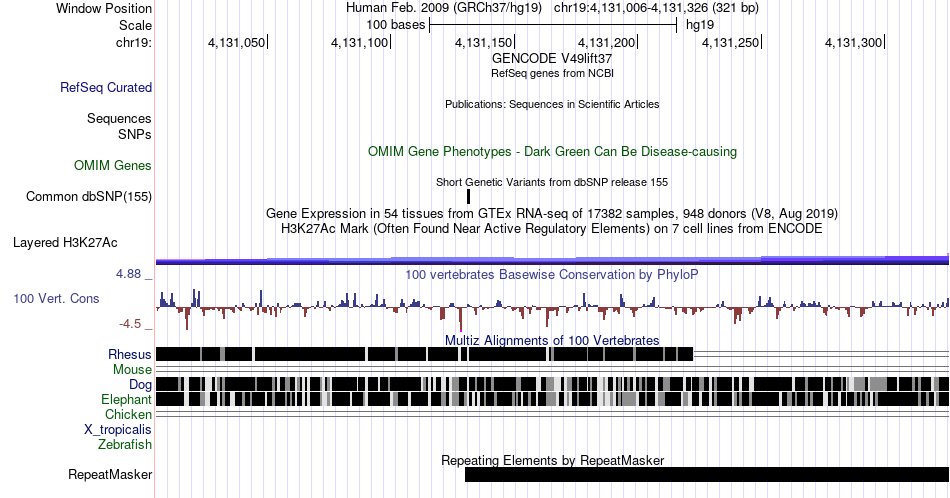Viewport: 950px width, 498px height.
Task: Click Publications: Sequences in Scientific Articles
Action: (x=552, y=104)
